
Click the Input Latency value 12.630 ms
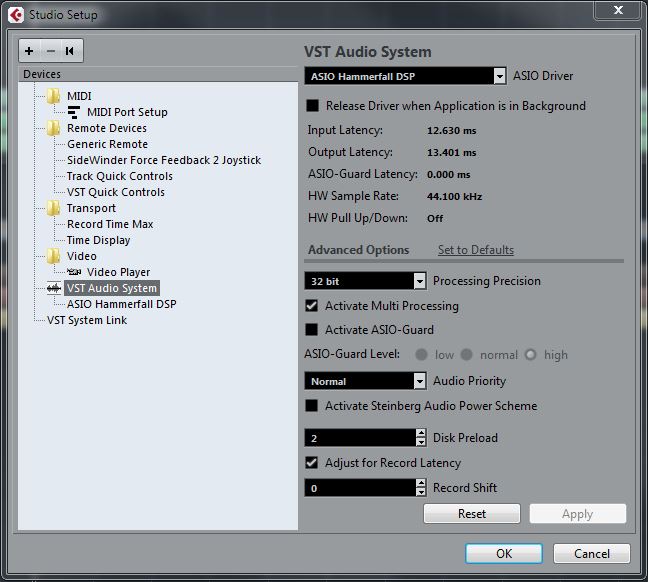coord(452,131)
